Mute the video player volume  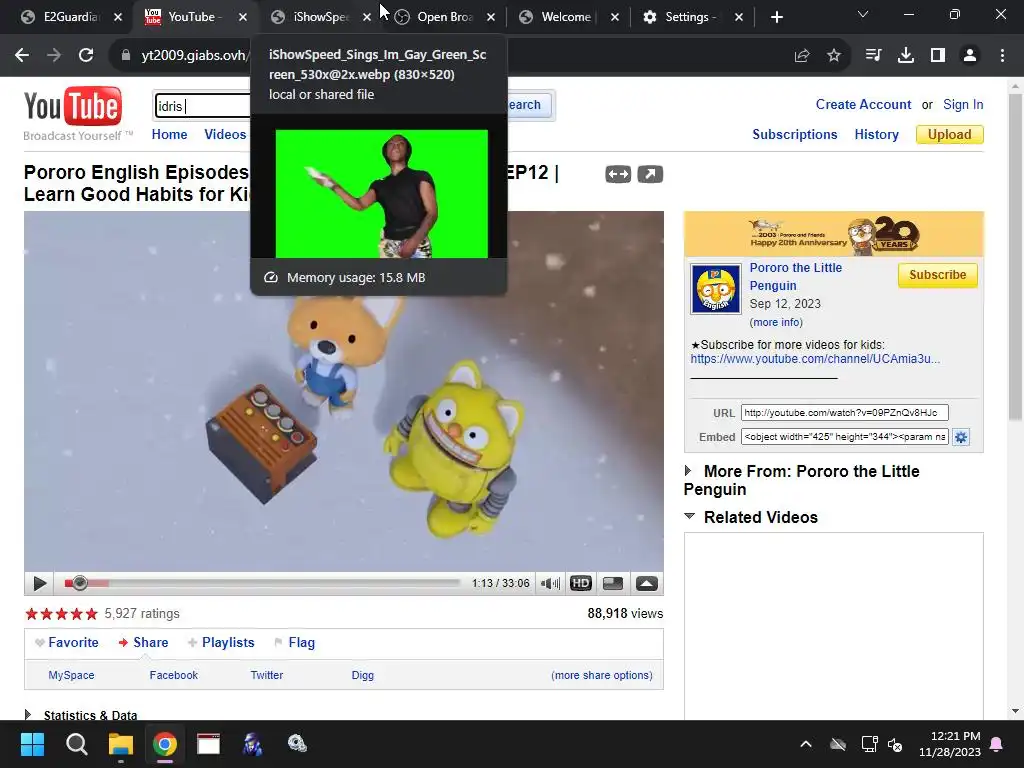tap(550, 583)
